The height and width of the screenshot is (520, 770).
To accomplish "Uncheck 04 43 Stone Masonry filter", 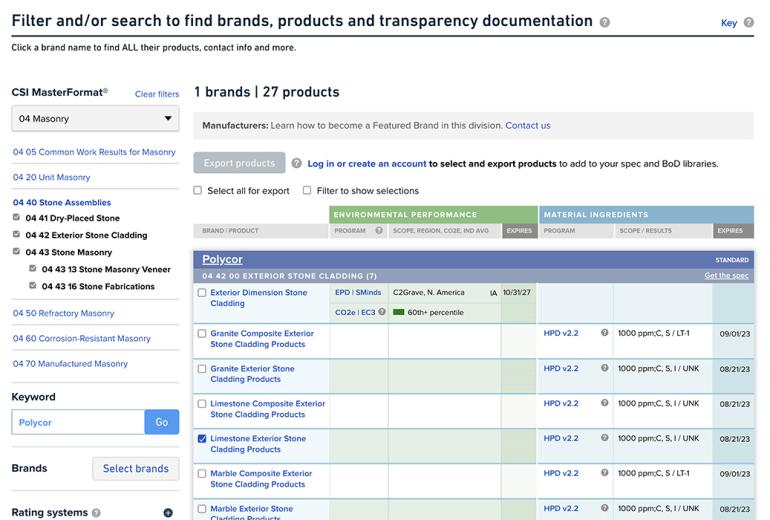I will tap(16, 251).
